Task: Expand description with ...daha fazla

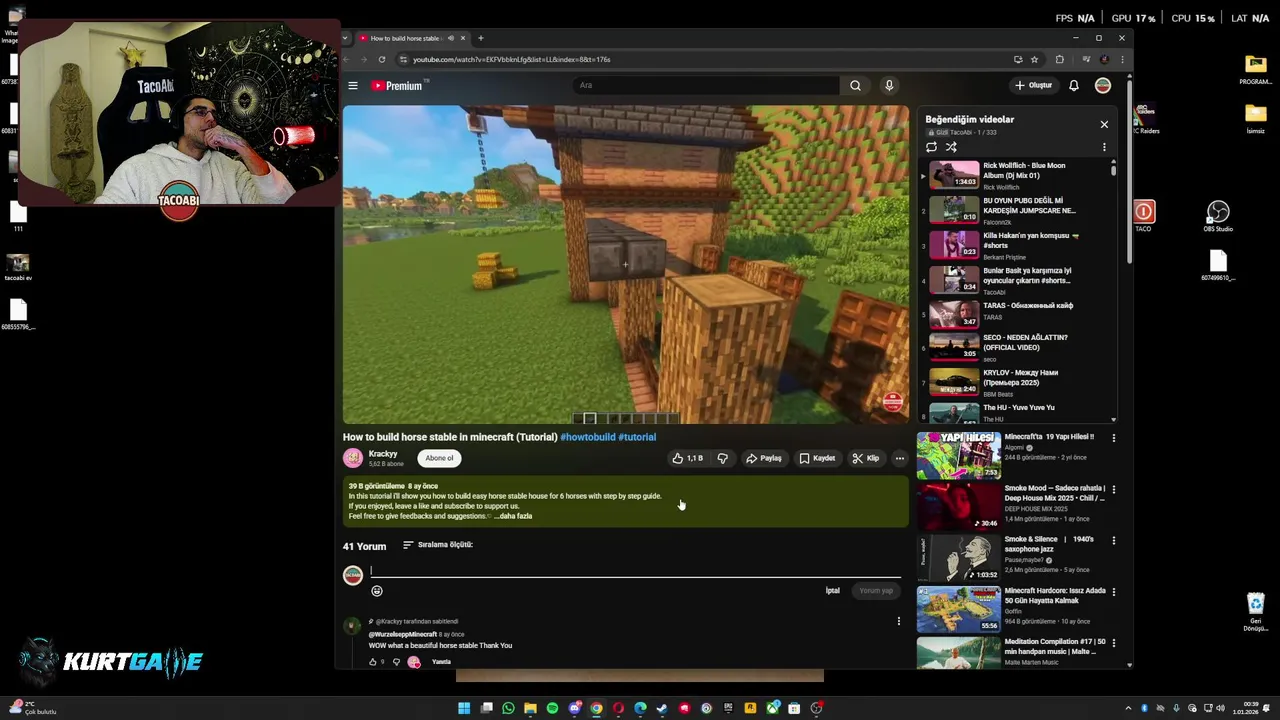Action: click(513, 516)
